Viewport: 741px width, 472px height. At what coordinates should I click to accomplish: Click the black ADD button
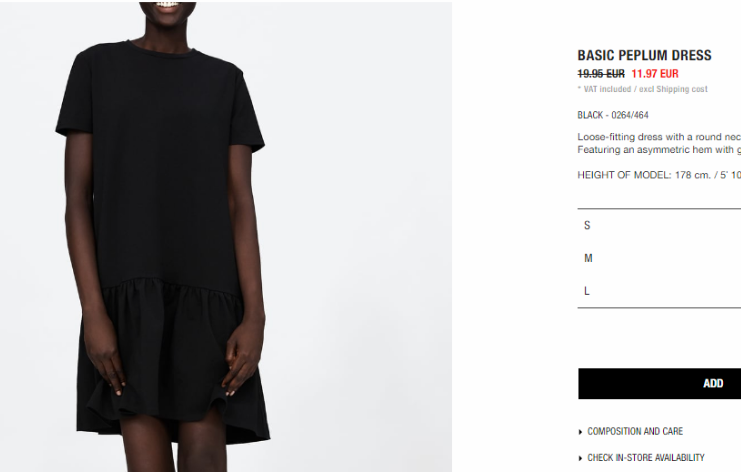point(659,383)
